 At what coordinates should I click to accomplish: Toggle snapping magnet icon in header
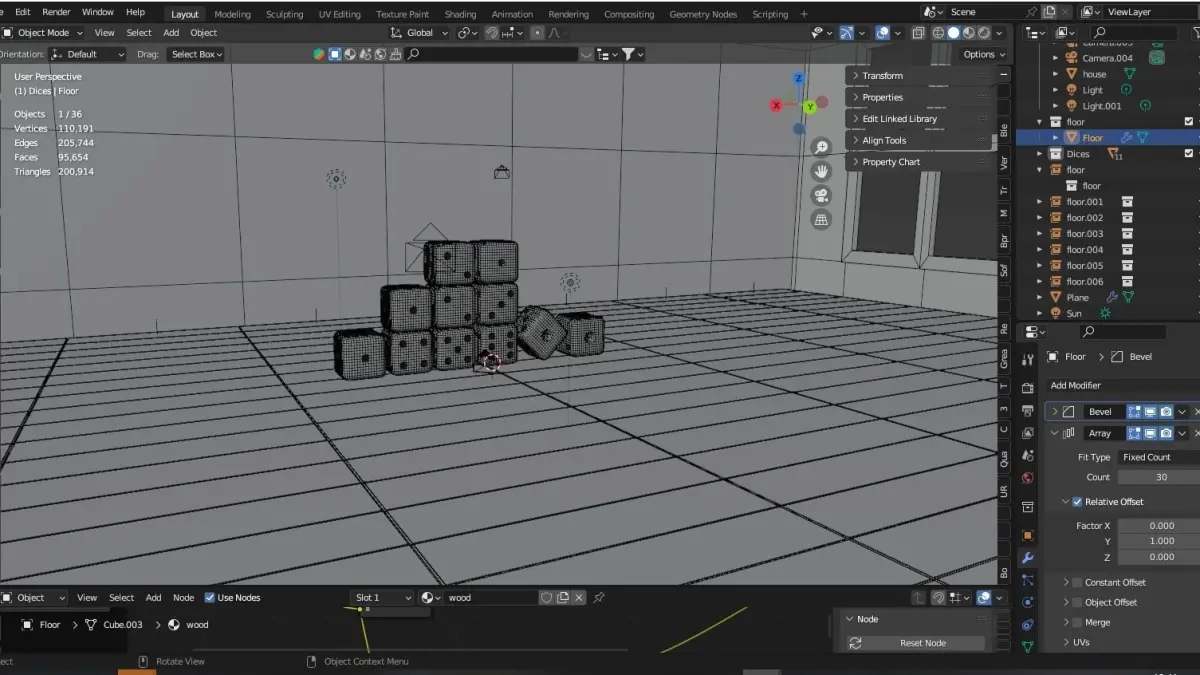coord(491,33)
